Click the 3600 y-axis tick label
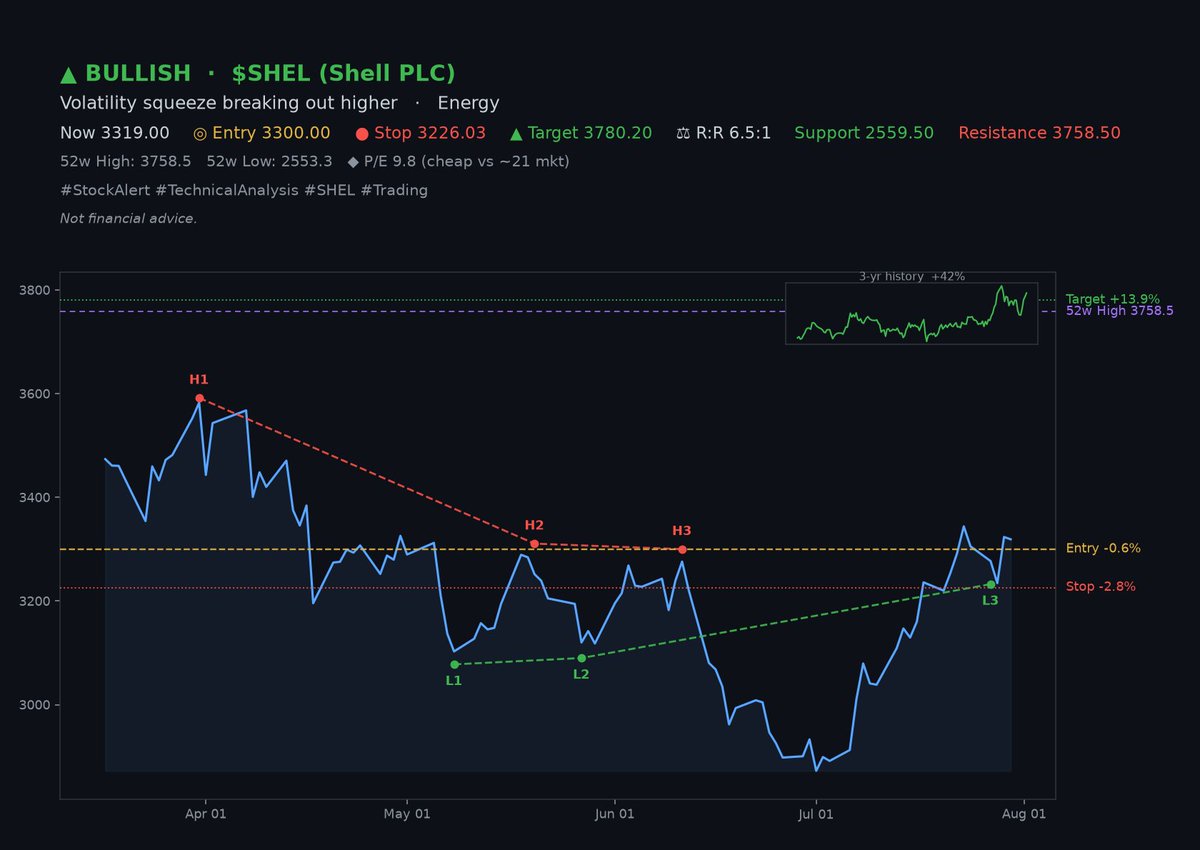This screenshot has height=850, width=1200. (35, 394)
